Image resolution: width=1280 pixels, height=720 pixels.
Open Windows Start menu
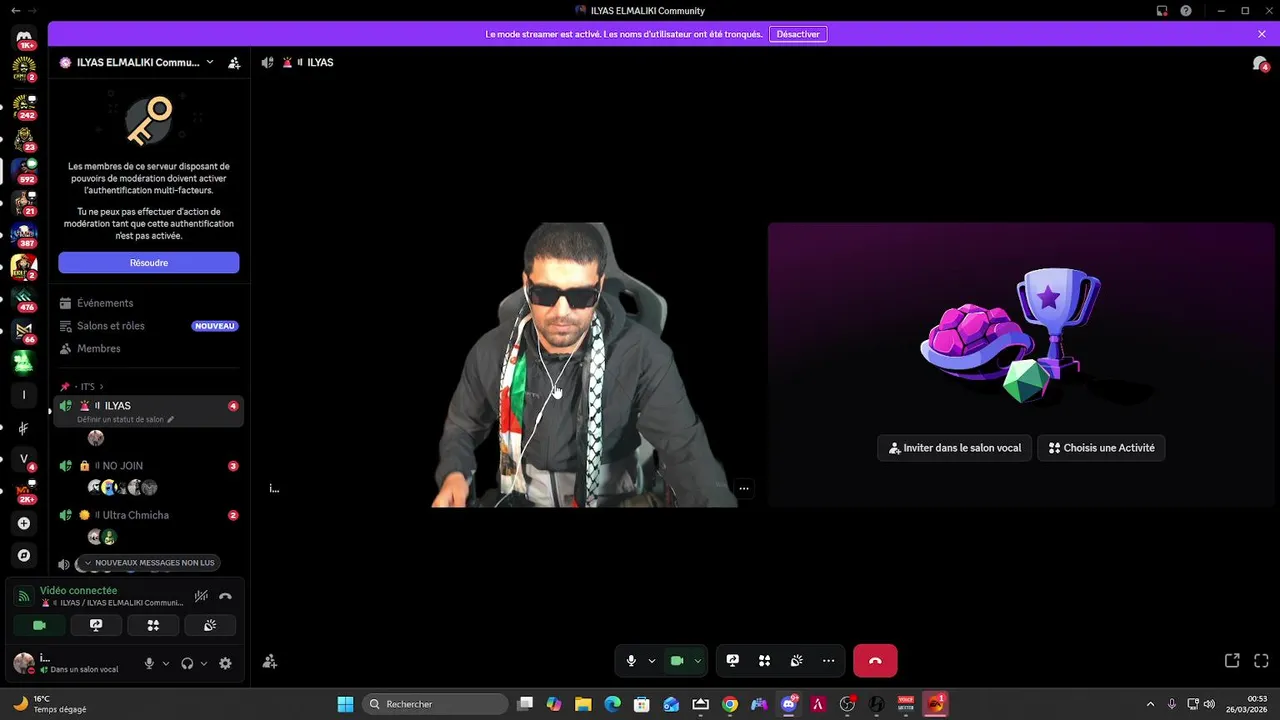click(x=345, y=704)
